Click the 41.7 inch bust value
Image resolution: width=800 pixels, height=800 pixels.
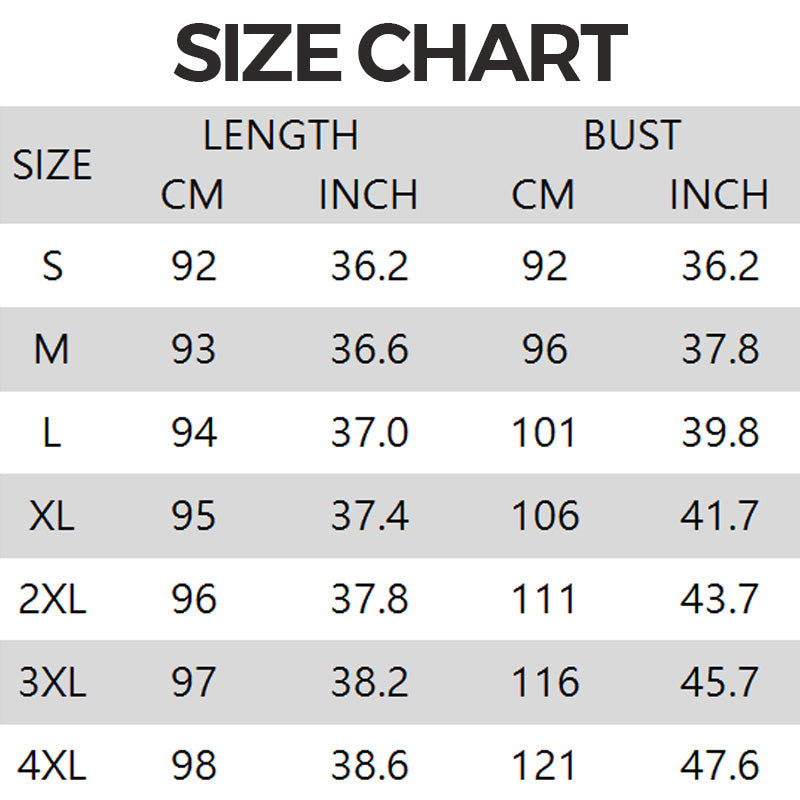(x=720, y=516)
